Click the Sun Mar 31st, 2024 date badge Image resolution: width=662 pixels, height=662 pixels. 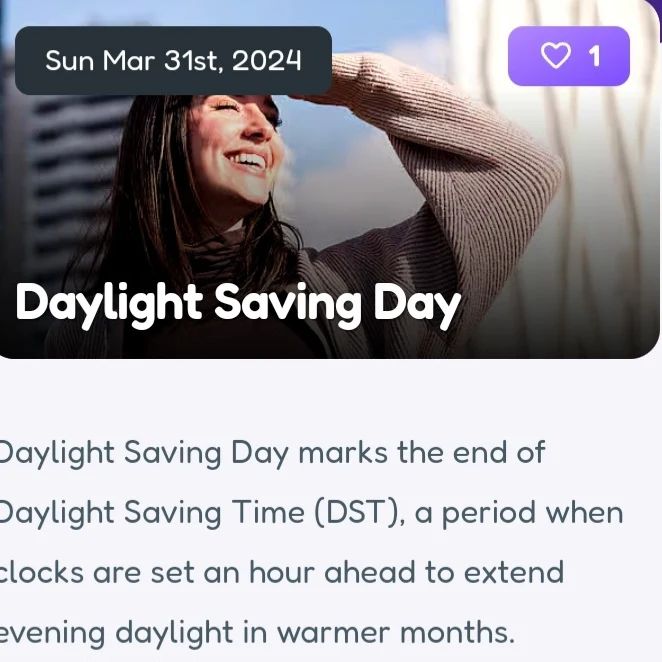tap(173, 60)
